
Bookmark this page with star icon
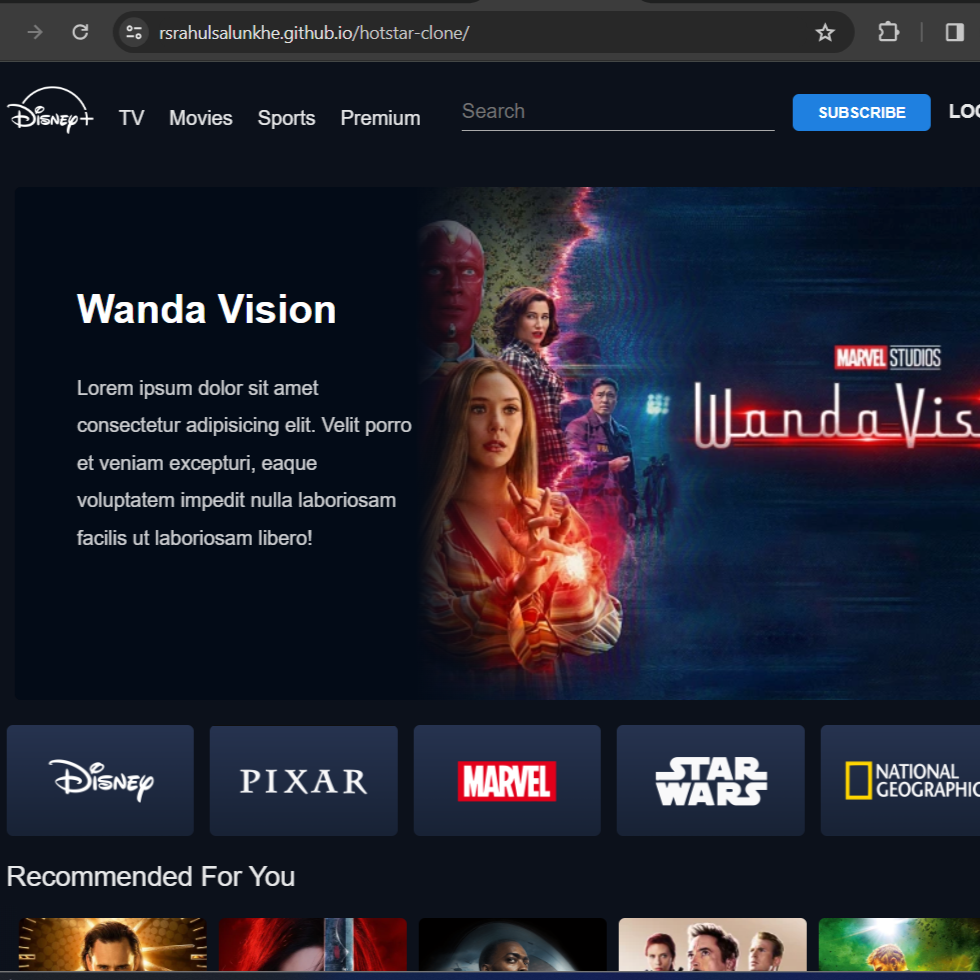point(825,33)
